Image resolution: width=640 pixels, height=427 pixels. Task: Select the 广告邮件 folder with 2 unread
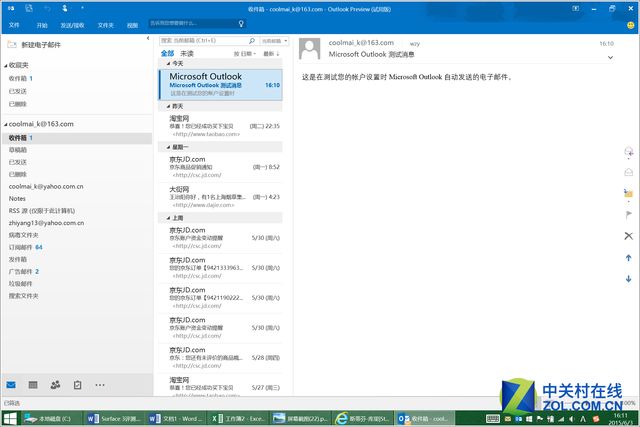point(24,271)
